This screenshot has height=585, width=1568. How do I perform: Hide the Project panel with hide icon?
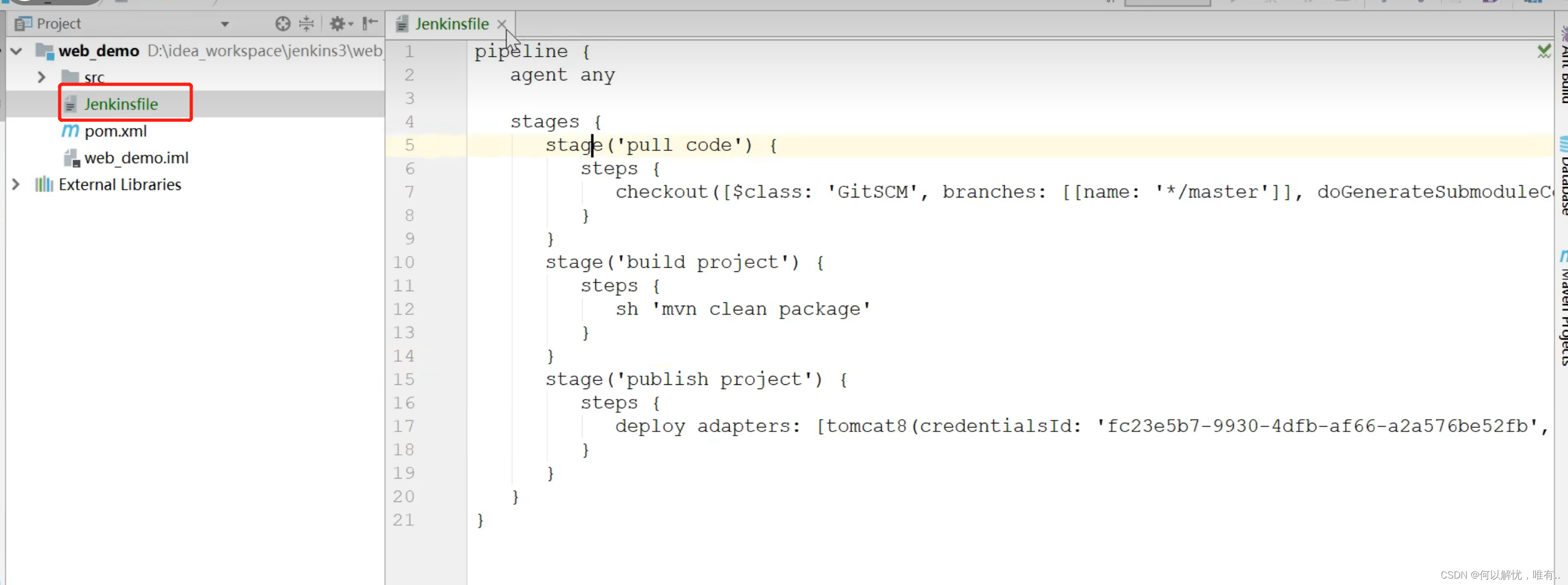pos(370,24)
